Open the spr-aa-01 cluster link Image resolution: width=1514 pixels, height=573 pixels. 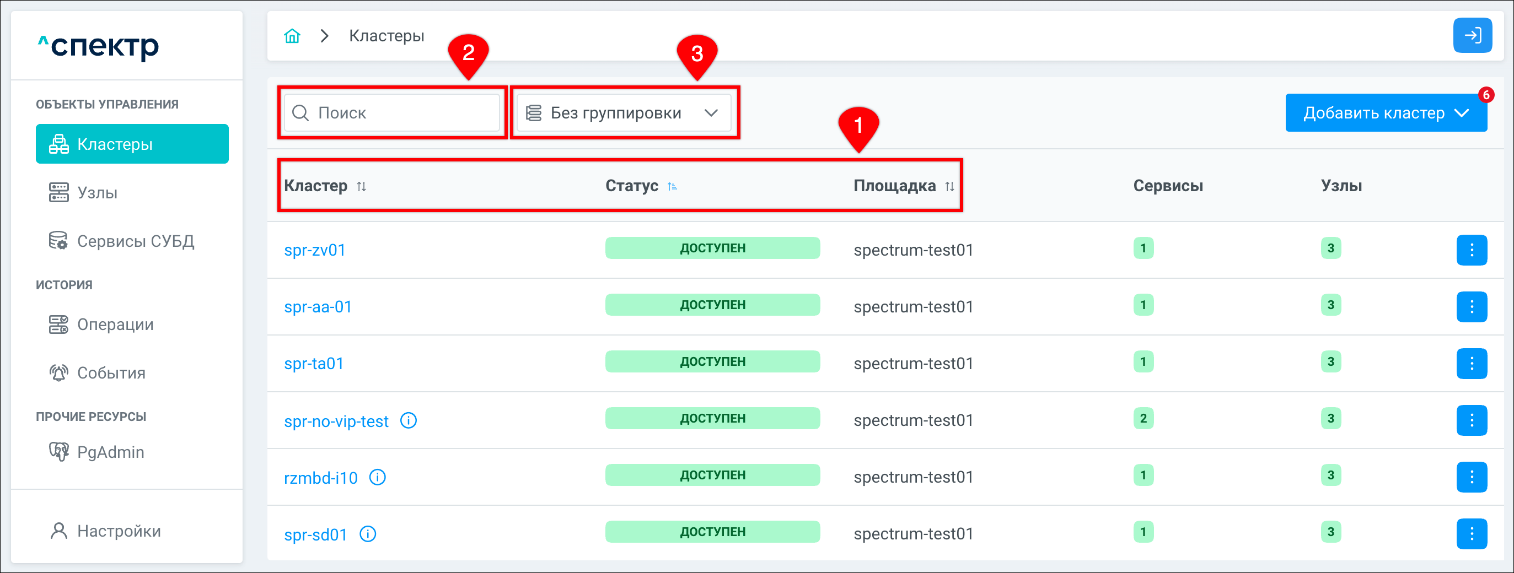318,306
